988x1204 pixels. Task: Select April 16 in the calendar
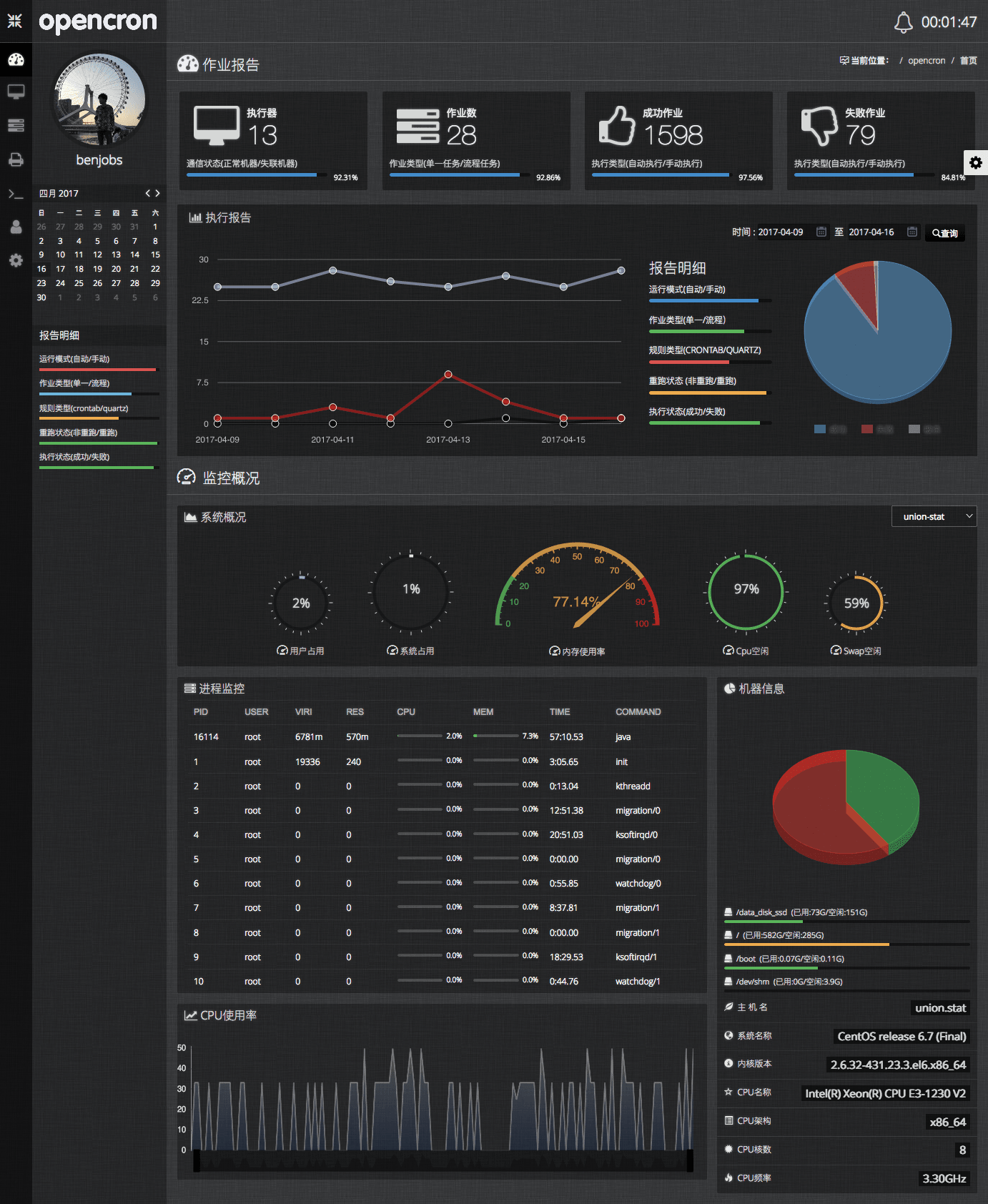pos(41,269)
